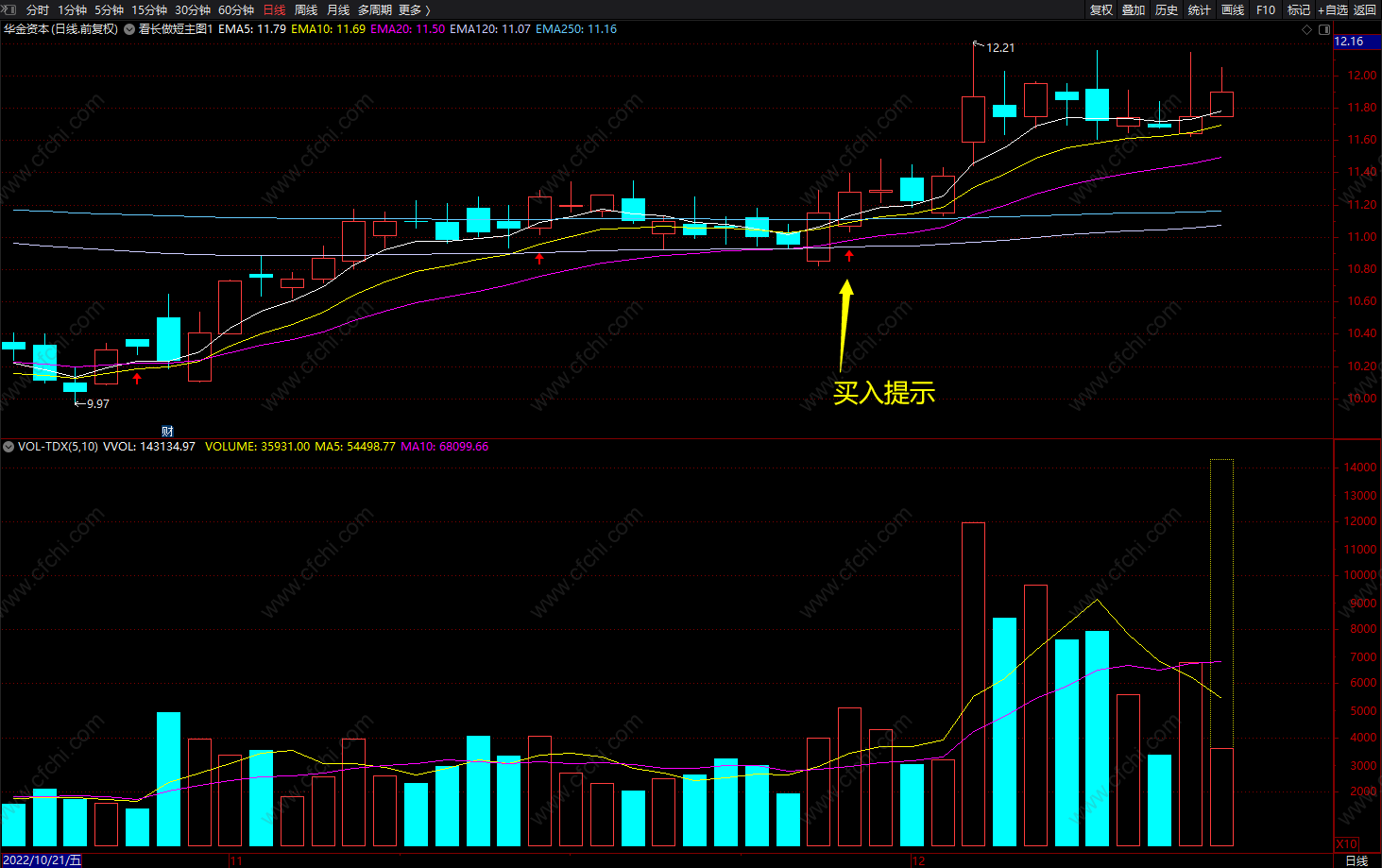1382x868 pixels.
Task: Click the MA5: 54498.77 volume value
Action: pyautogui.click(x=355, y=447)
